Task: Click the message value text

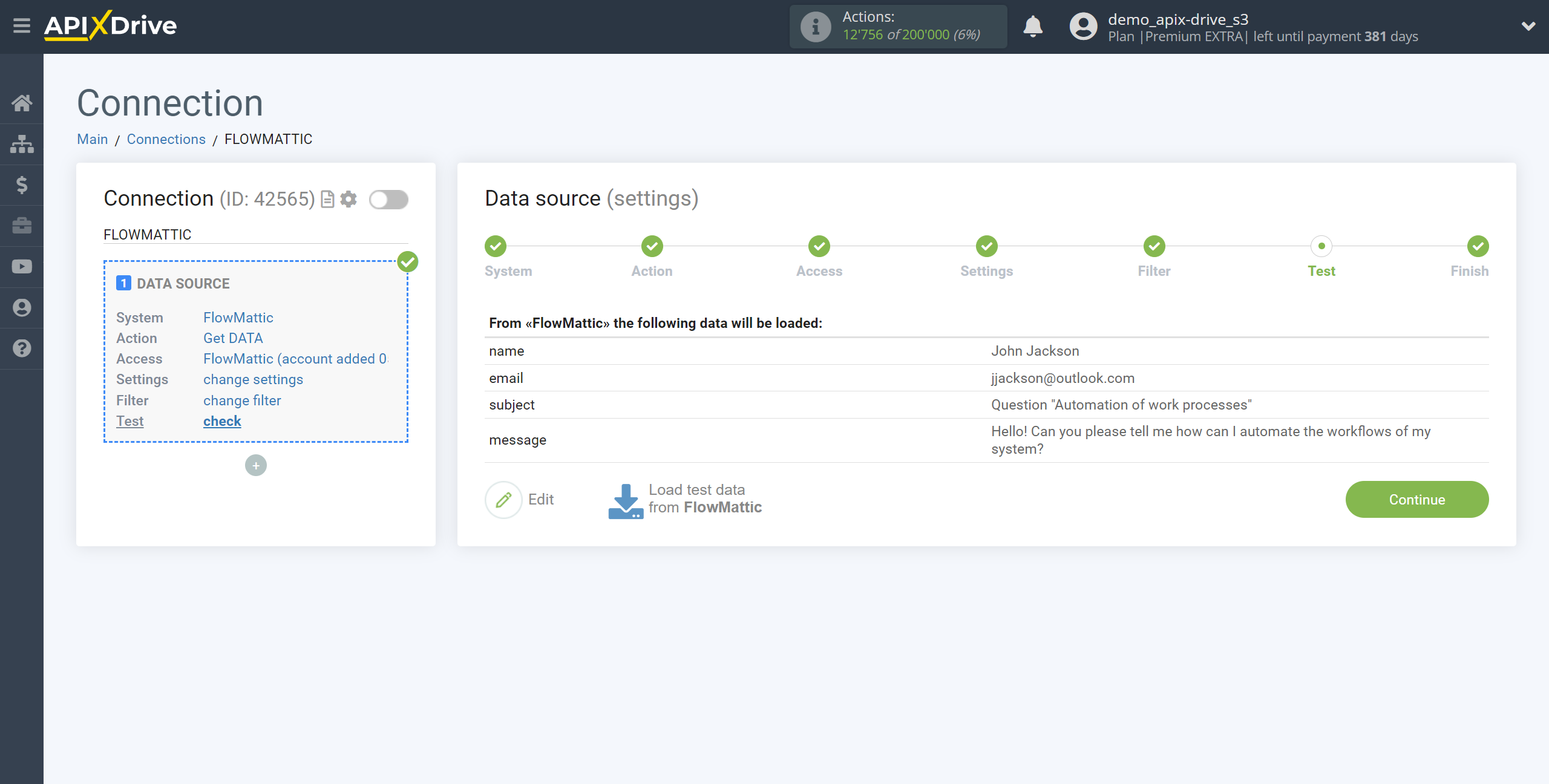Action: pos(1211,440)
